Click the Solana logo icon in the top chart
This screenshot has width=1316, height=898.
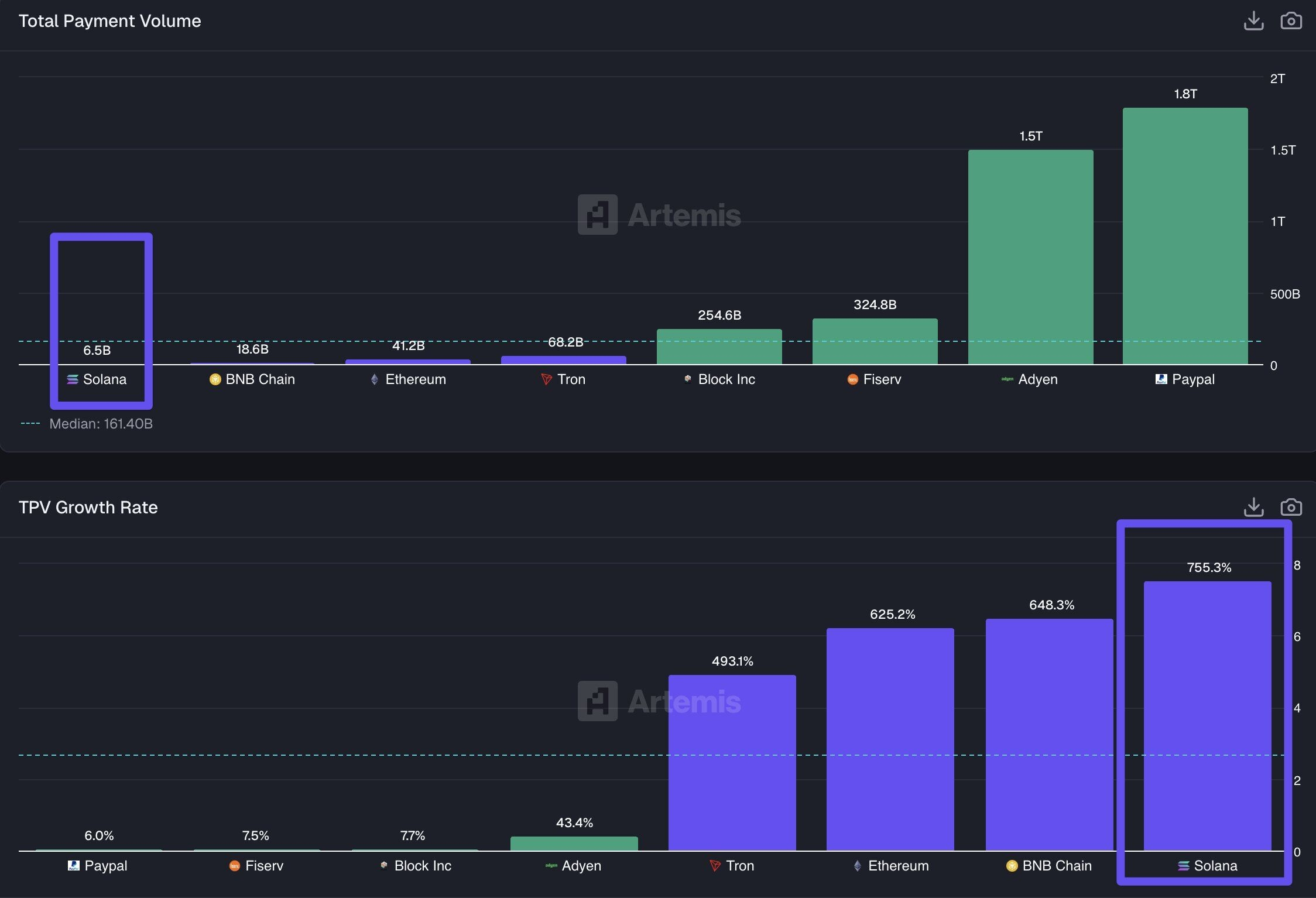pos(73,379)
